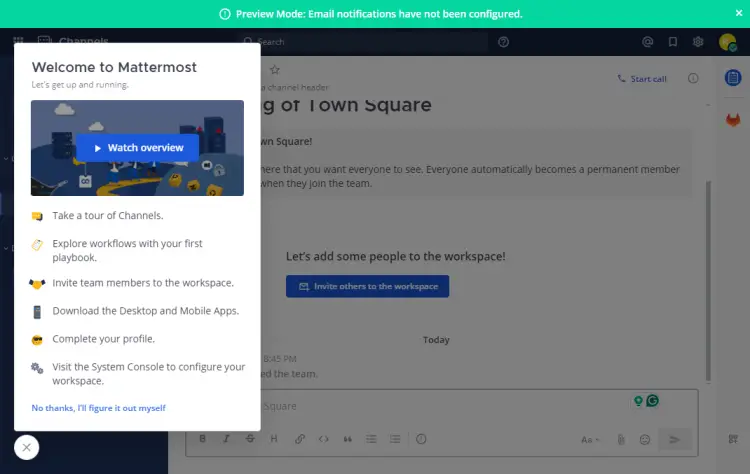The height and width of the screenshot is (474, 750).
Task: Insert emoji using the smiley icon
Action: tap(645, 439)
